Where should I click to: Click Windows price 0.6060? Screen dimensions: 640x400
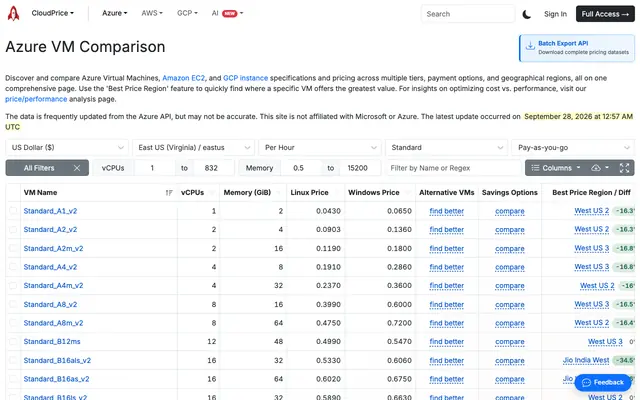point(399,360)
